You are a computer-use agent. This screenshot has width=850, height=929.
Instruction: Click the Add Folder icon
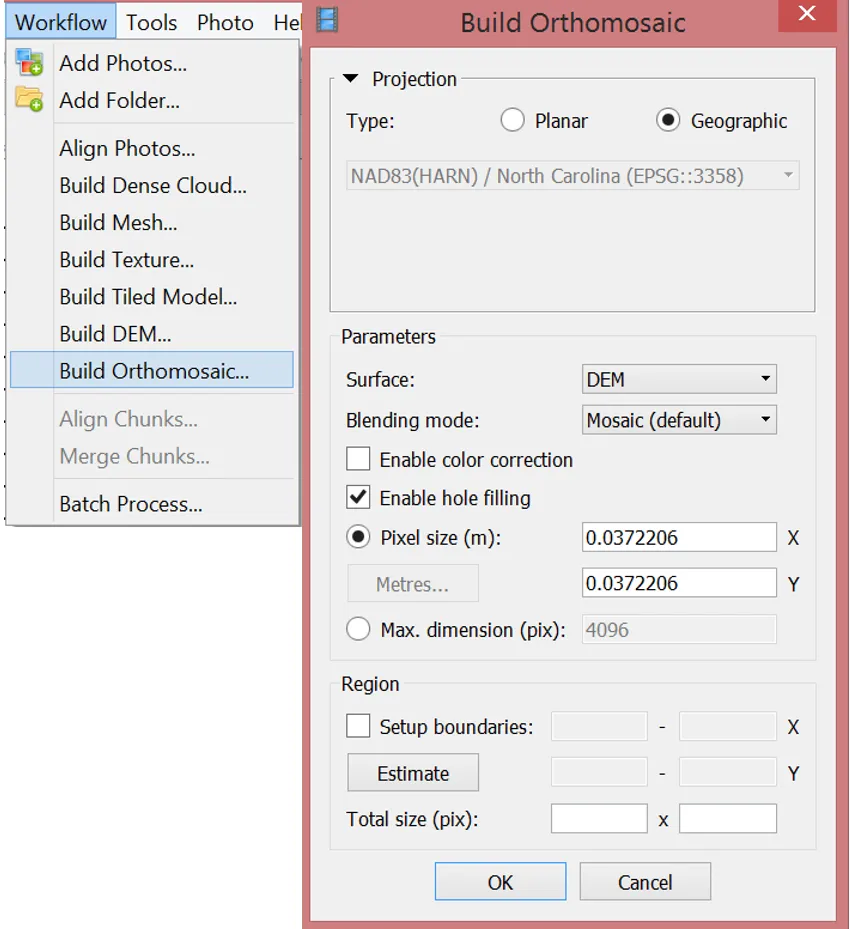pos(29,99)
